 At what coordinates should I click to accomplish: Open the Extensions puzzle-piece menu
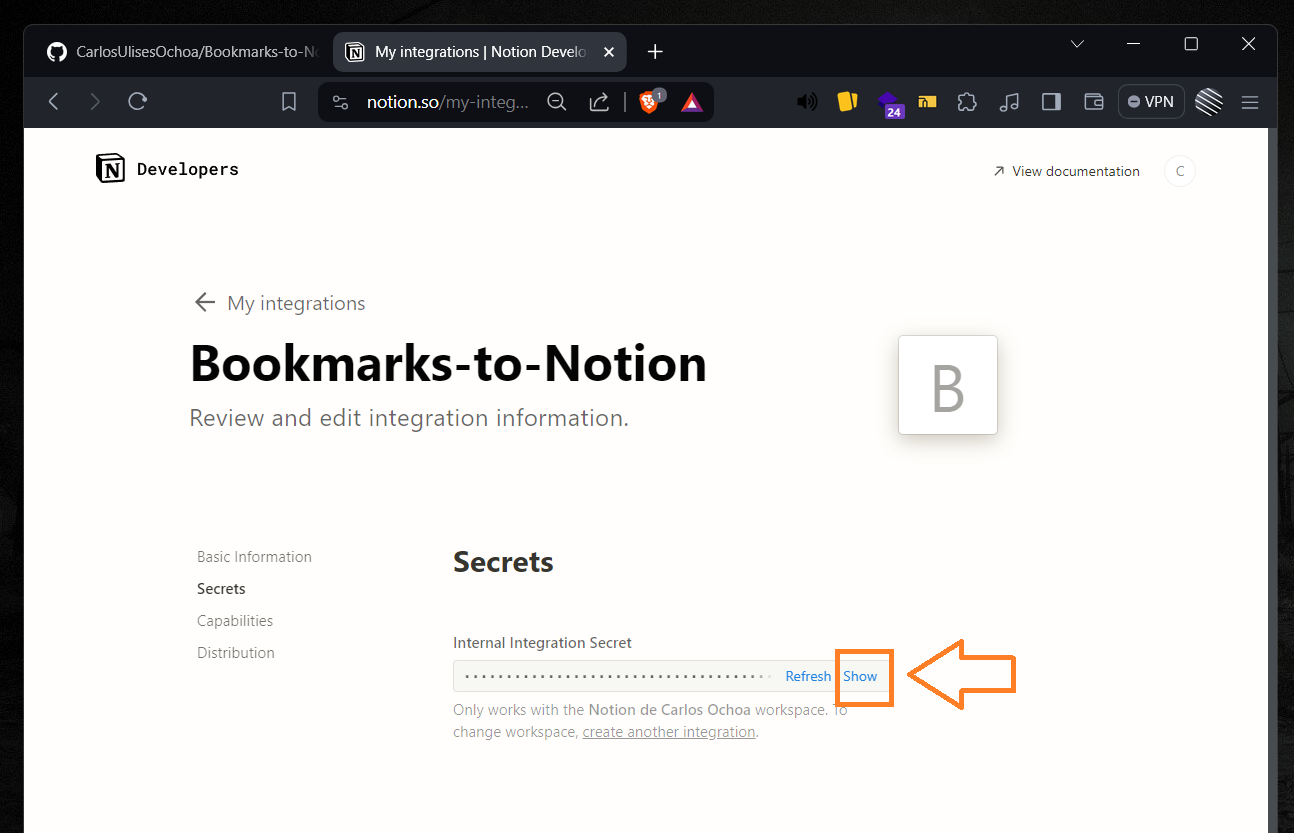[967, 102]
